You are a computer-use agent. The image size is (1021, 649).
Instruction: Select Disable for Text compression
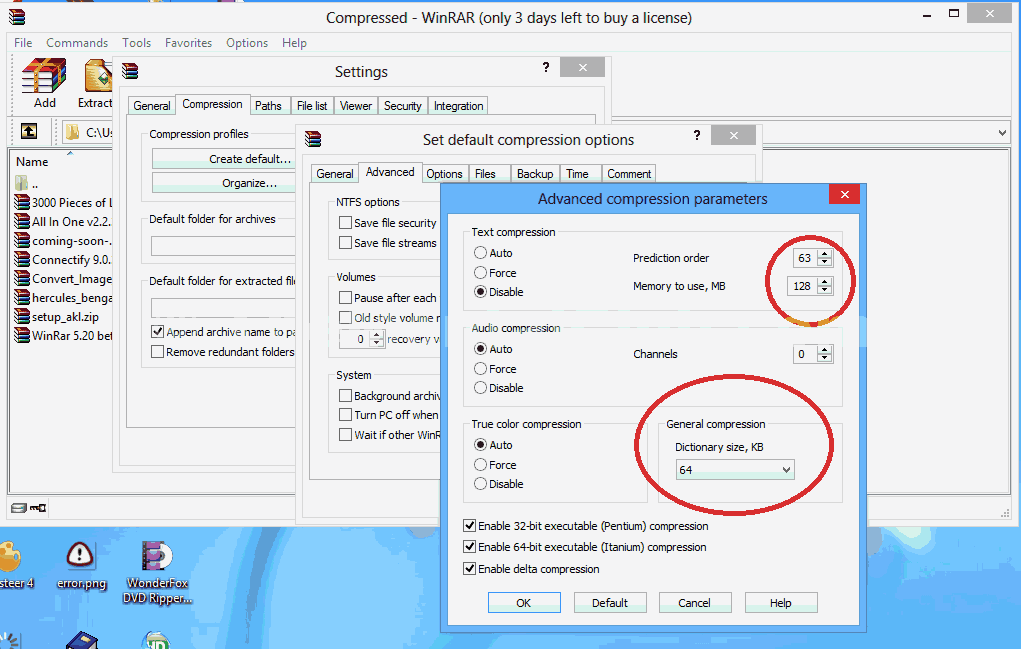point(481,292)
